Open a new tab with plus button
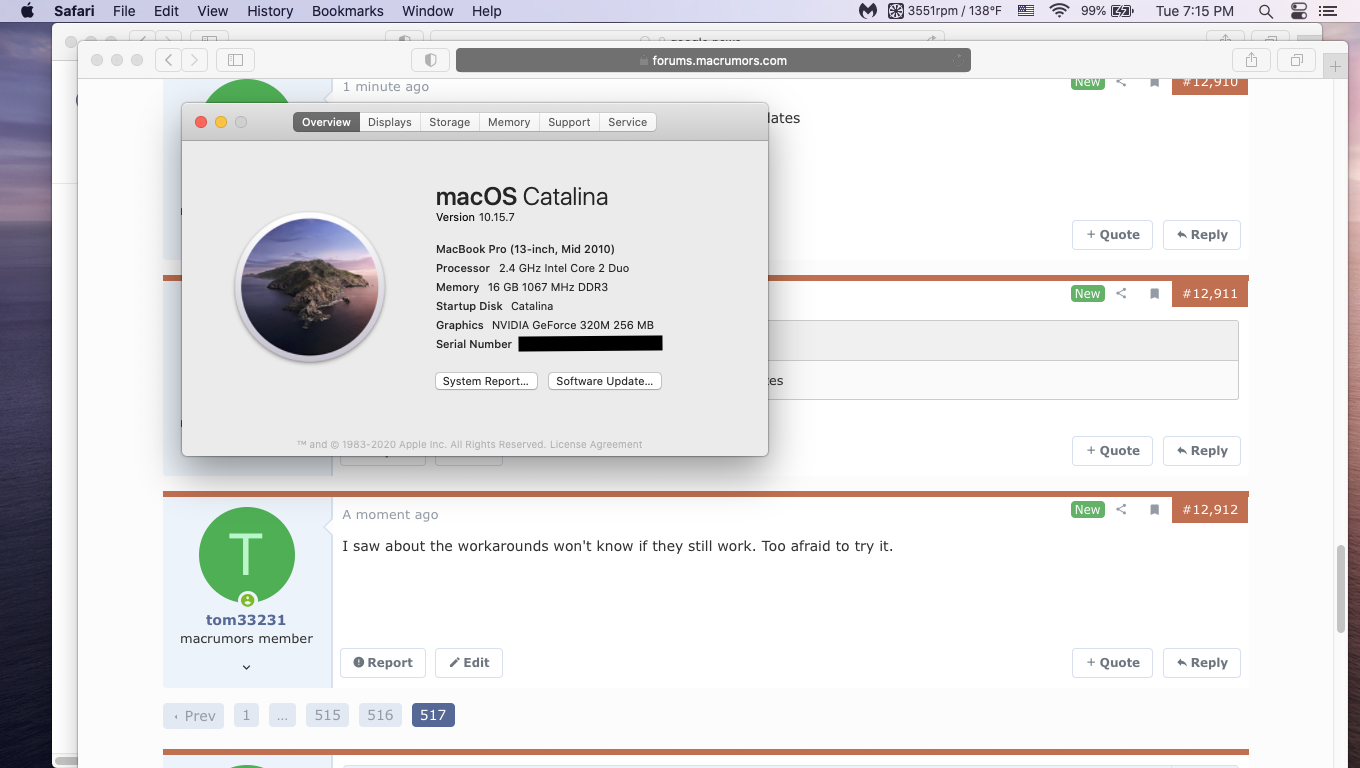The height and width of the screenshot is (768, 1360). [x=1335, y=66]
